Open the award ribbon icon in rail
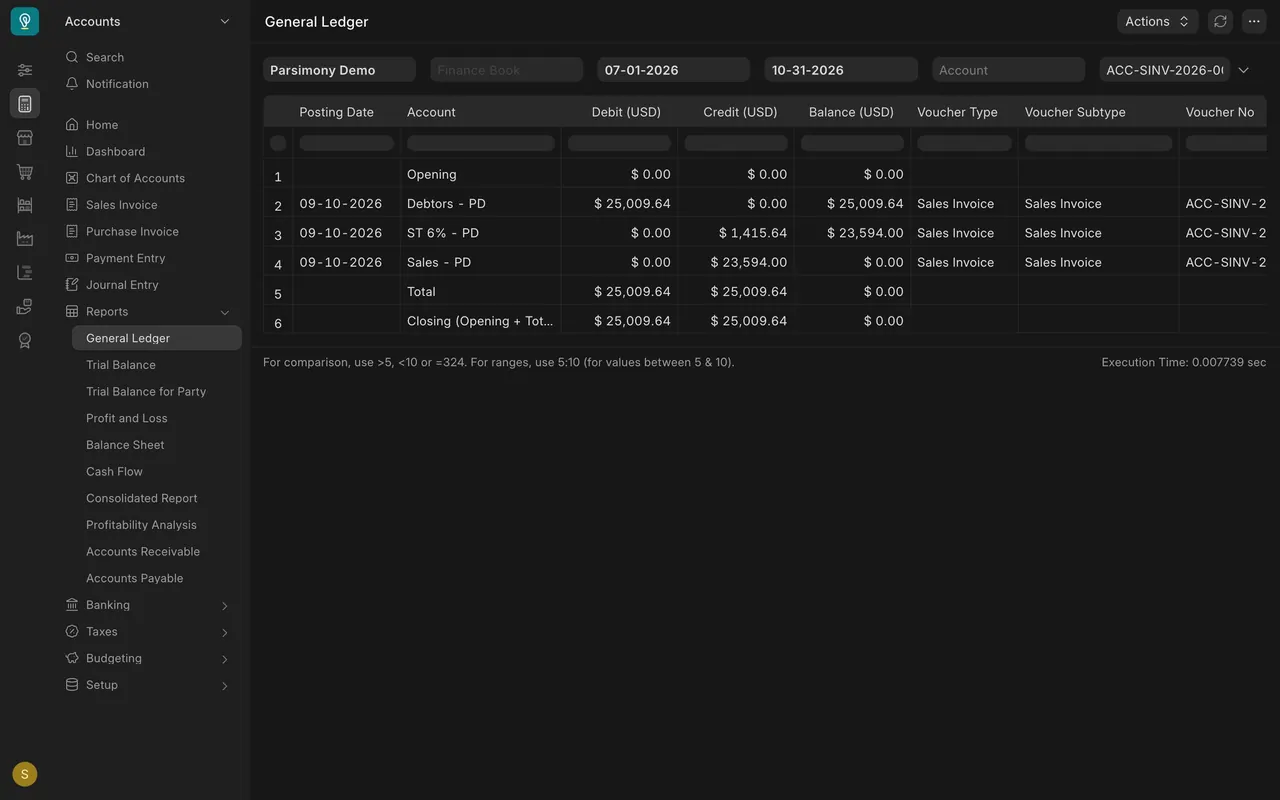Viewport: 1280px width, 800px height. [x=25, y=340]
